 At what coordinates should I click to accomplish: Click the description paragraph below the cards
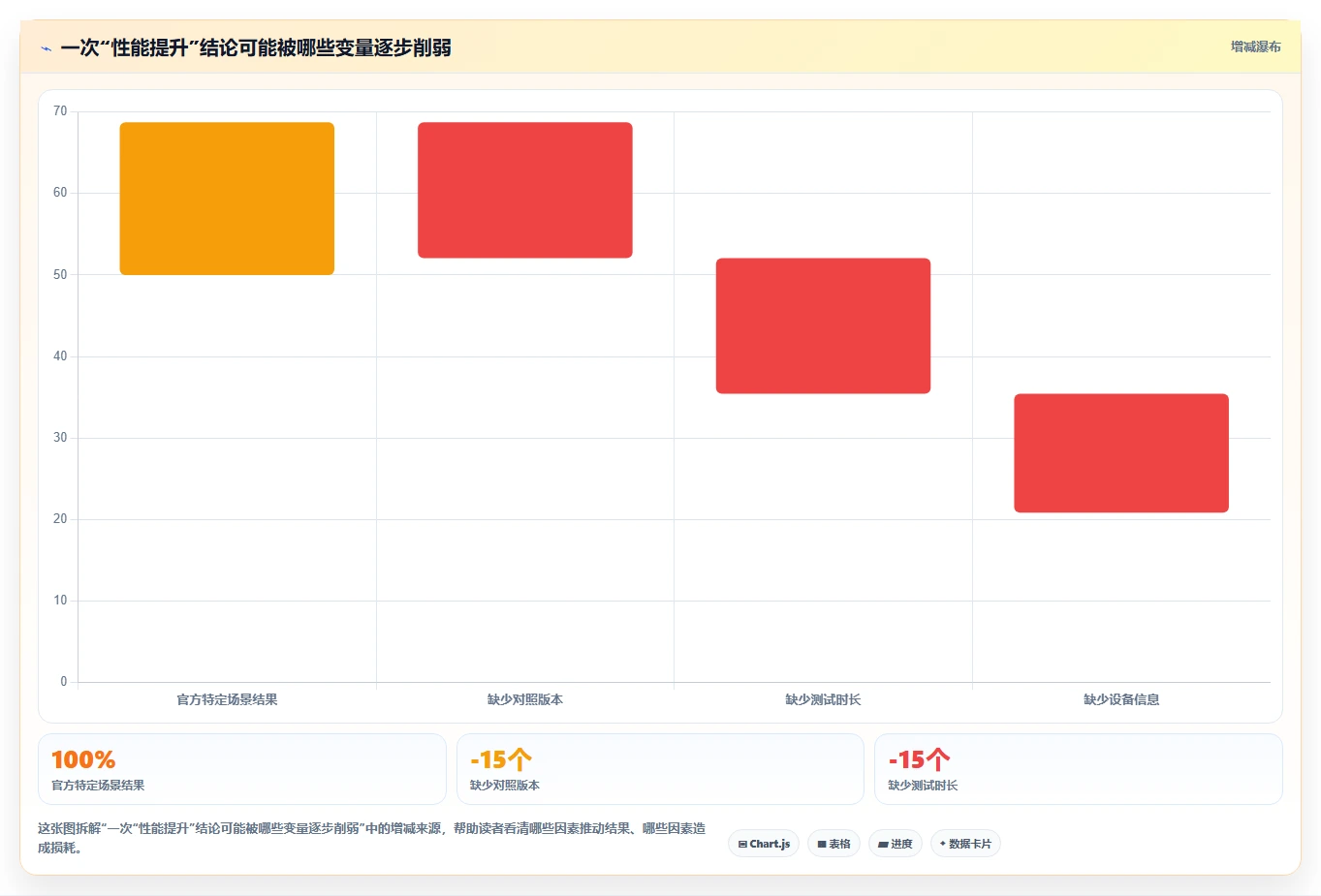(372, 838)
